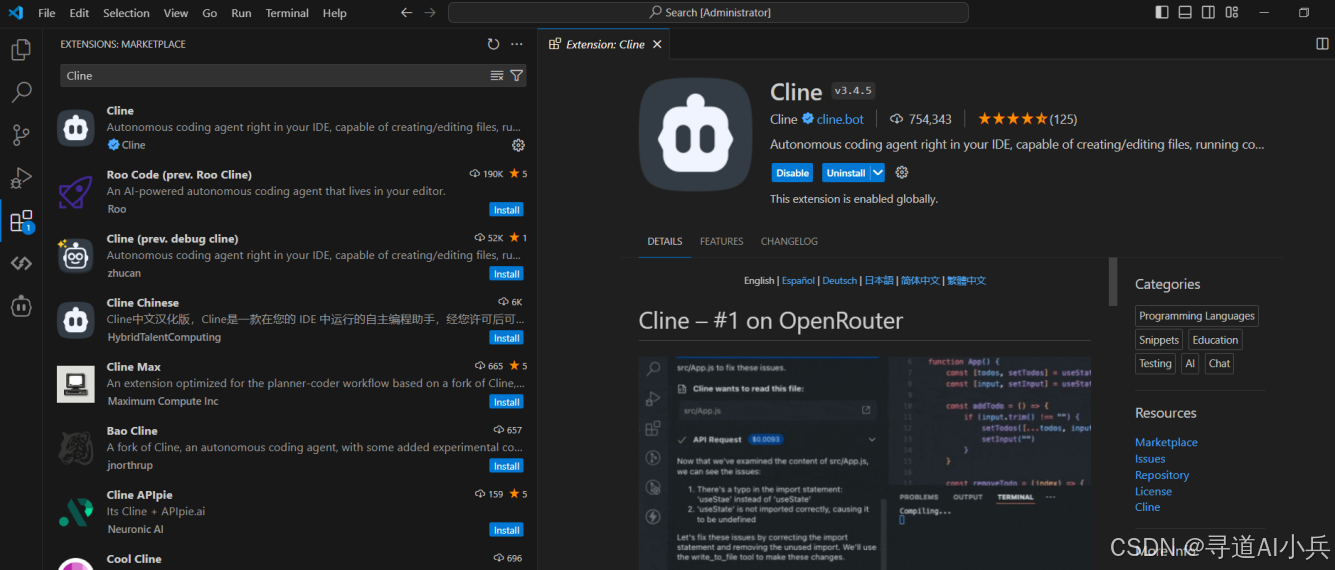This screenshot has width=1335, height=570.
Task: Open the Marketplace resource link
Action: pos(1166,442)
